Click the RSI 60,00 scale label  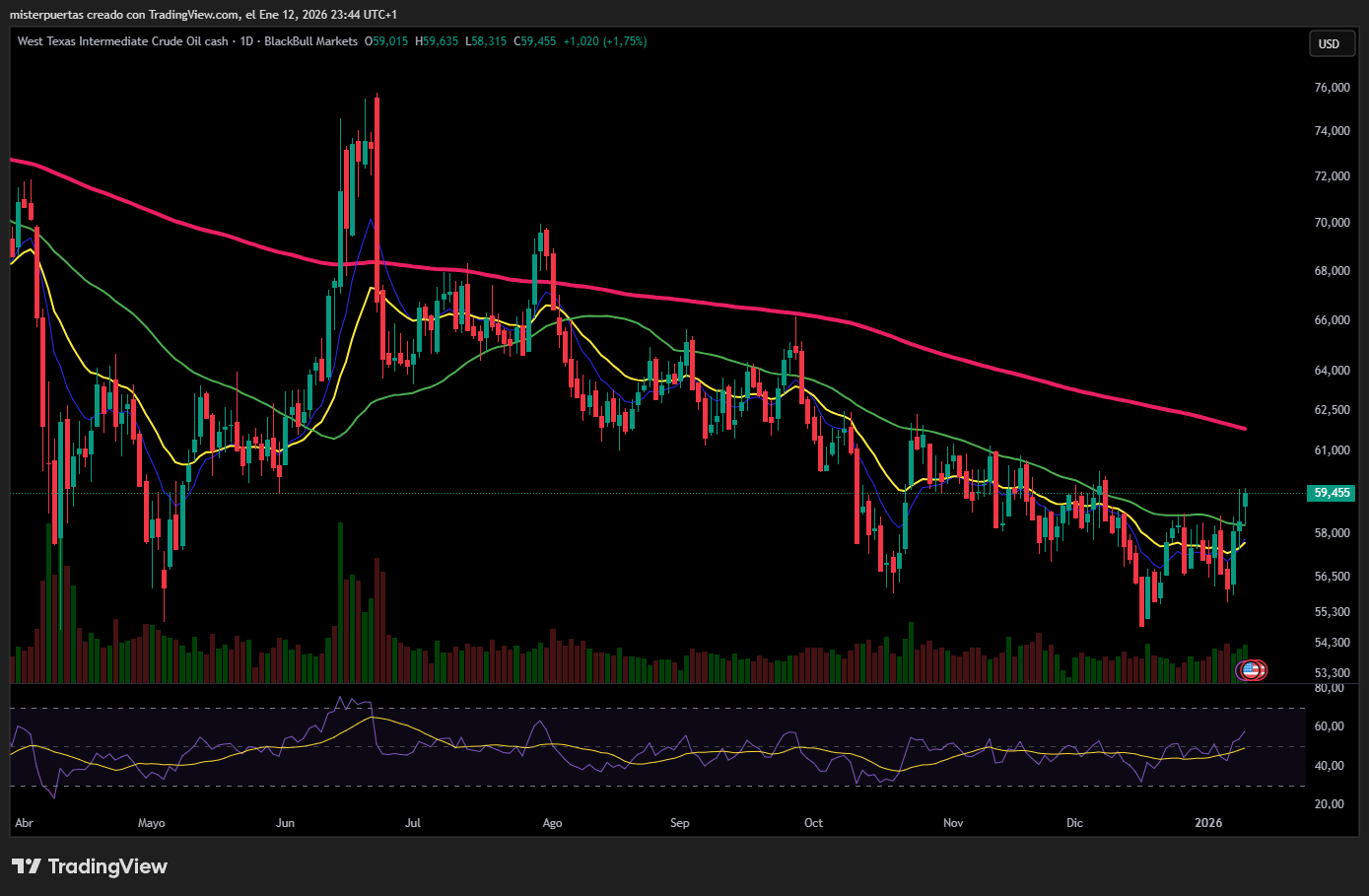coord(1330,726)
